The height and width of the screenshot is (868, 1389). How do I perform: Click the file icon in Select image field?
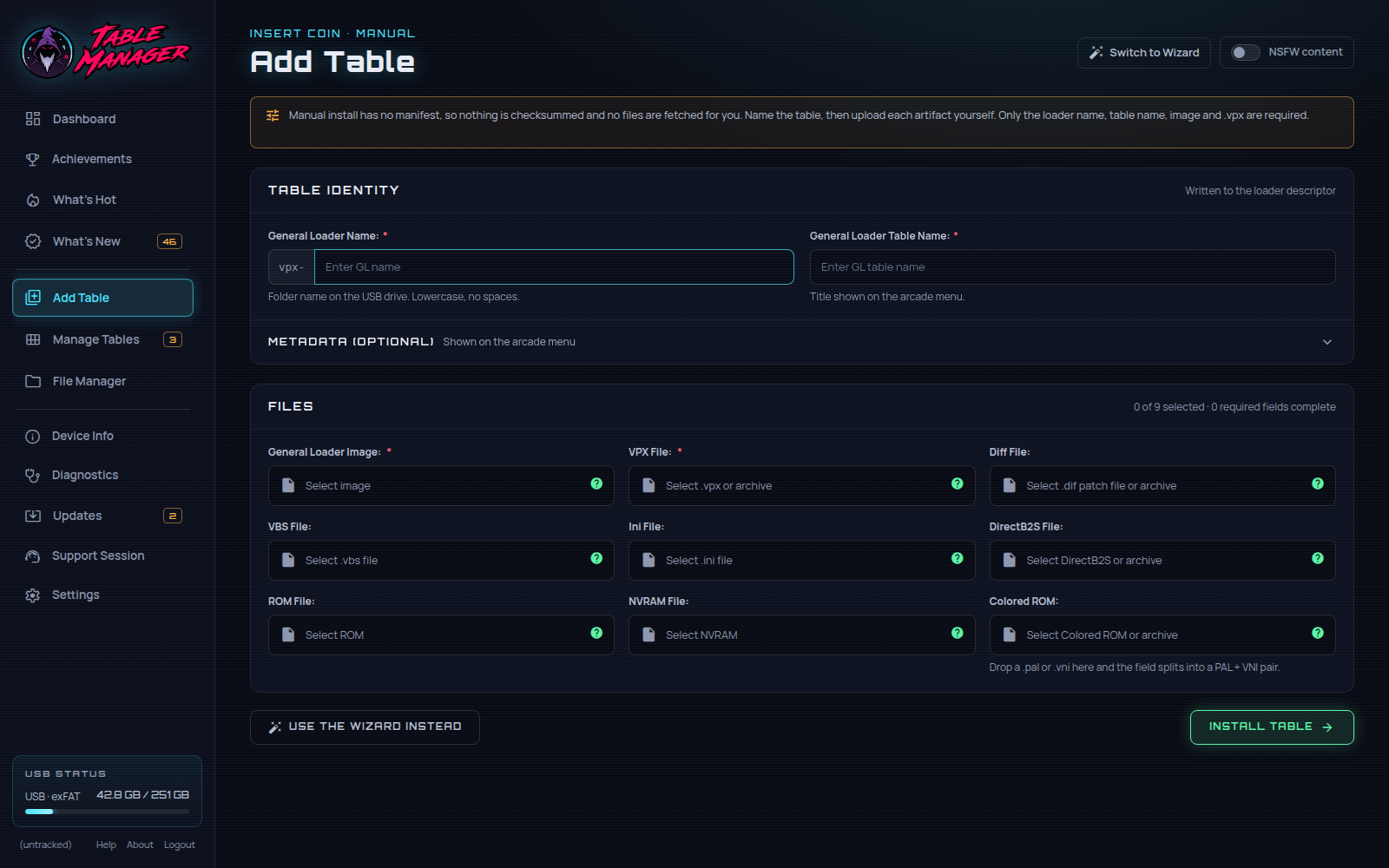pyautogui.click(x=288, y=486)
